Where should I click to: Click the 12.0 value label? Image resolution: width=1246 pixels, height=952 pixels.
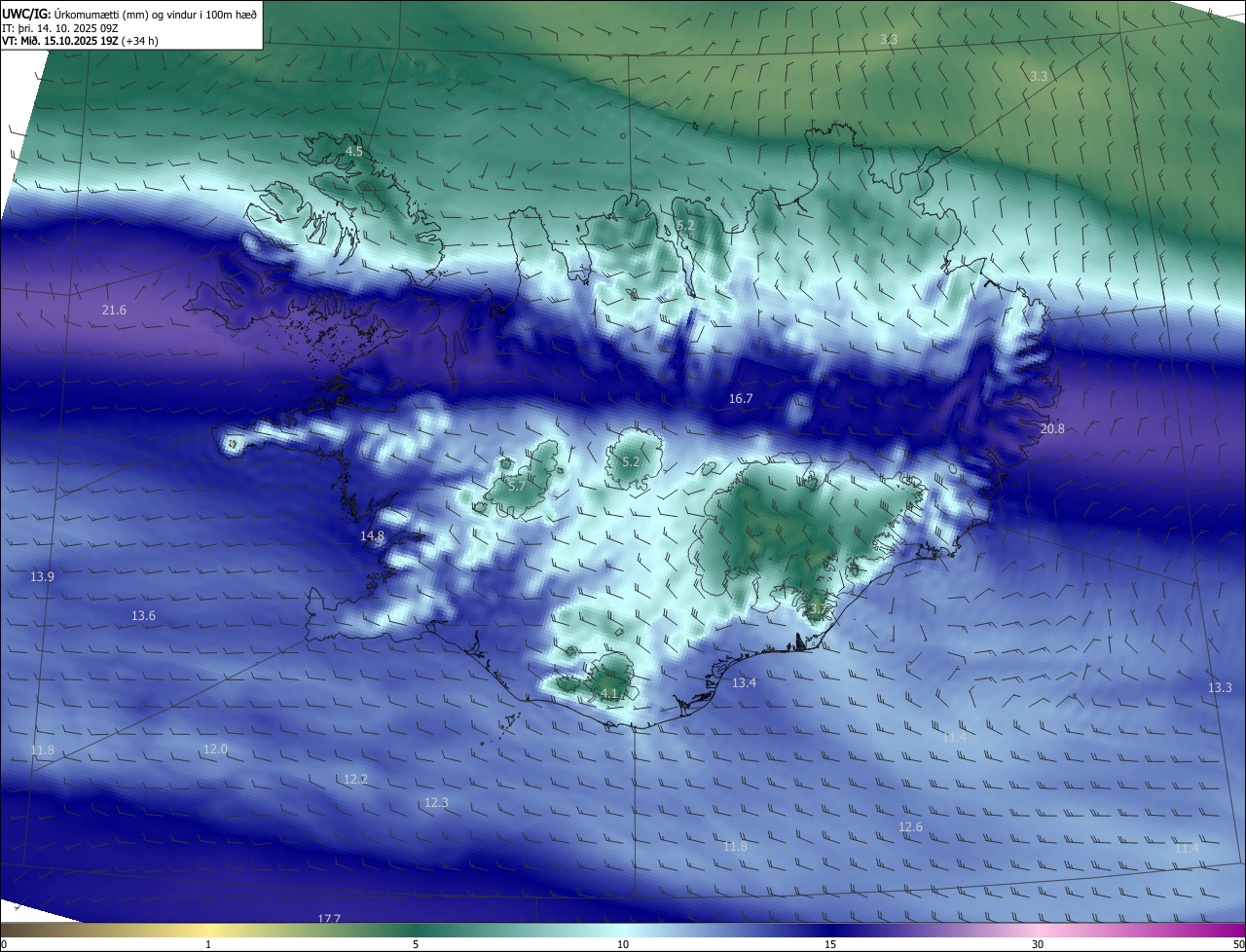click(x=215, y=750)
